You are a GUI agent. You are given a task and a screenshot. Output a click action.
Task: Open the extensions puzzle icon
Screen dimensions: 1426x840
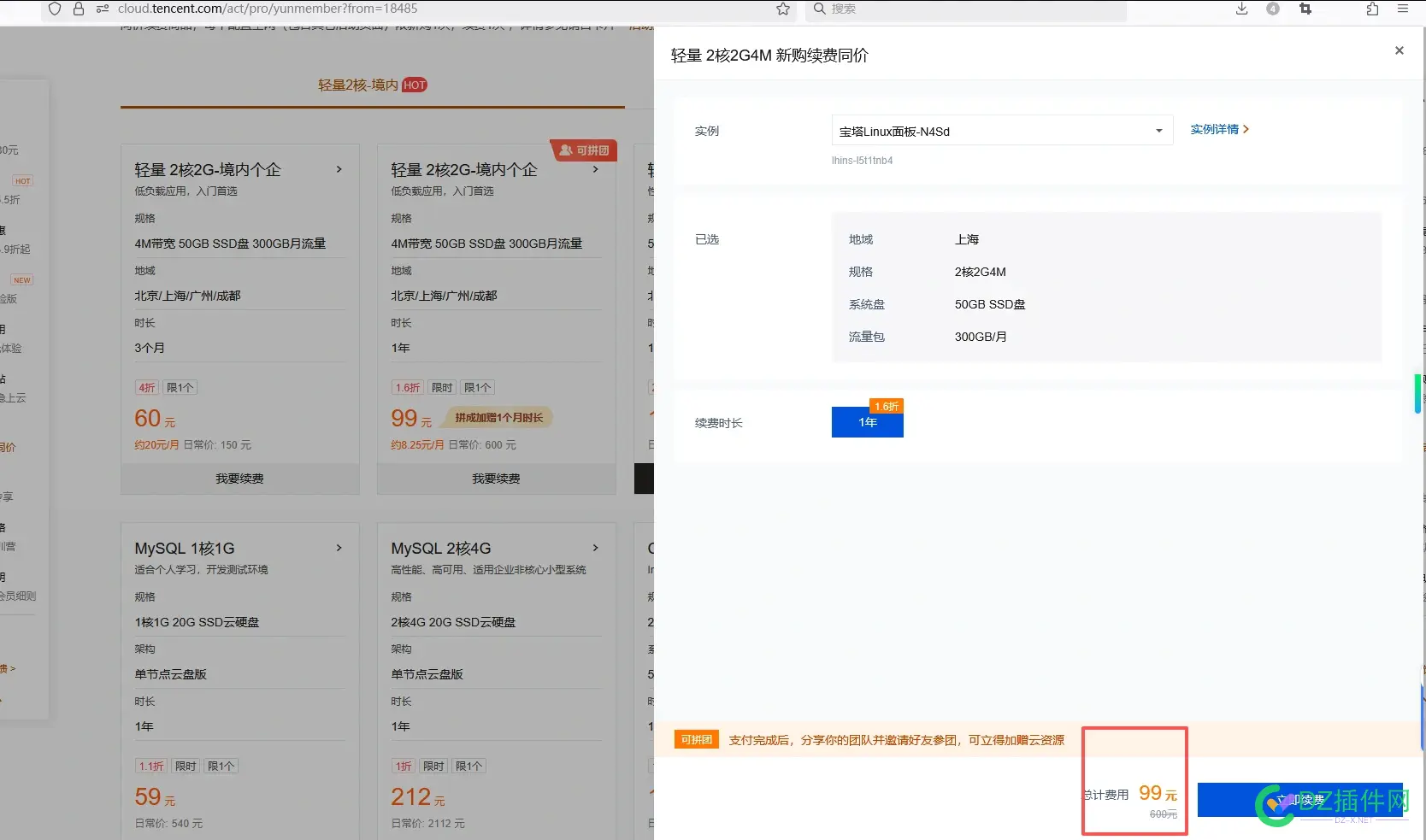point(1372,9)
